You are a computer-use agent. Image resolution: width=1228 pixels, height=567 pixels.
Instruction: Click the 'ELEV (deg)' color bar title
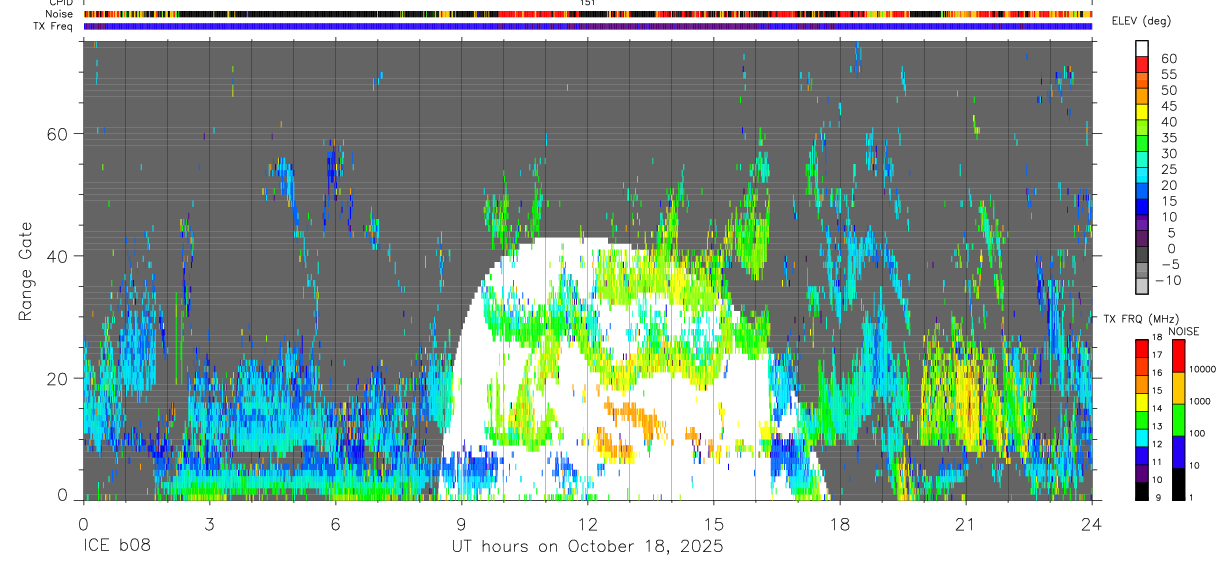1143,21
